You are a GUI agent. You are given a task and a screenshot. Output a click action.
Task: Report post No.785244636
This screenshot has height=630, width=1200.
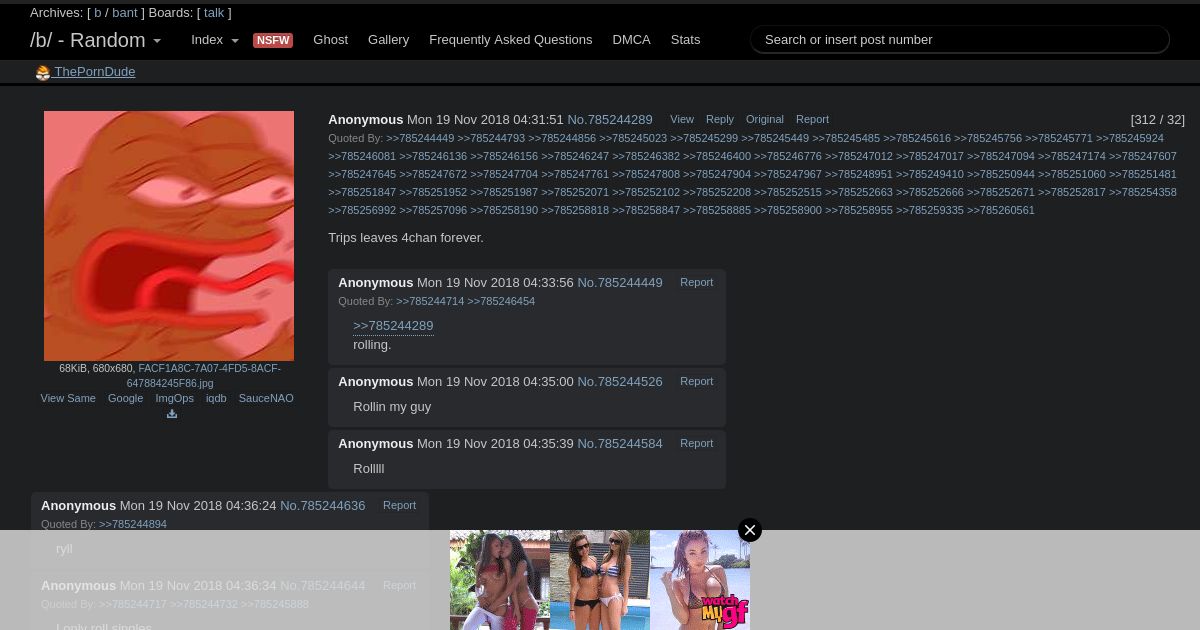399,505
